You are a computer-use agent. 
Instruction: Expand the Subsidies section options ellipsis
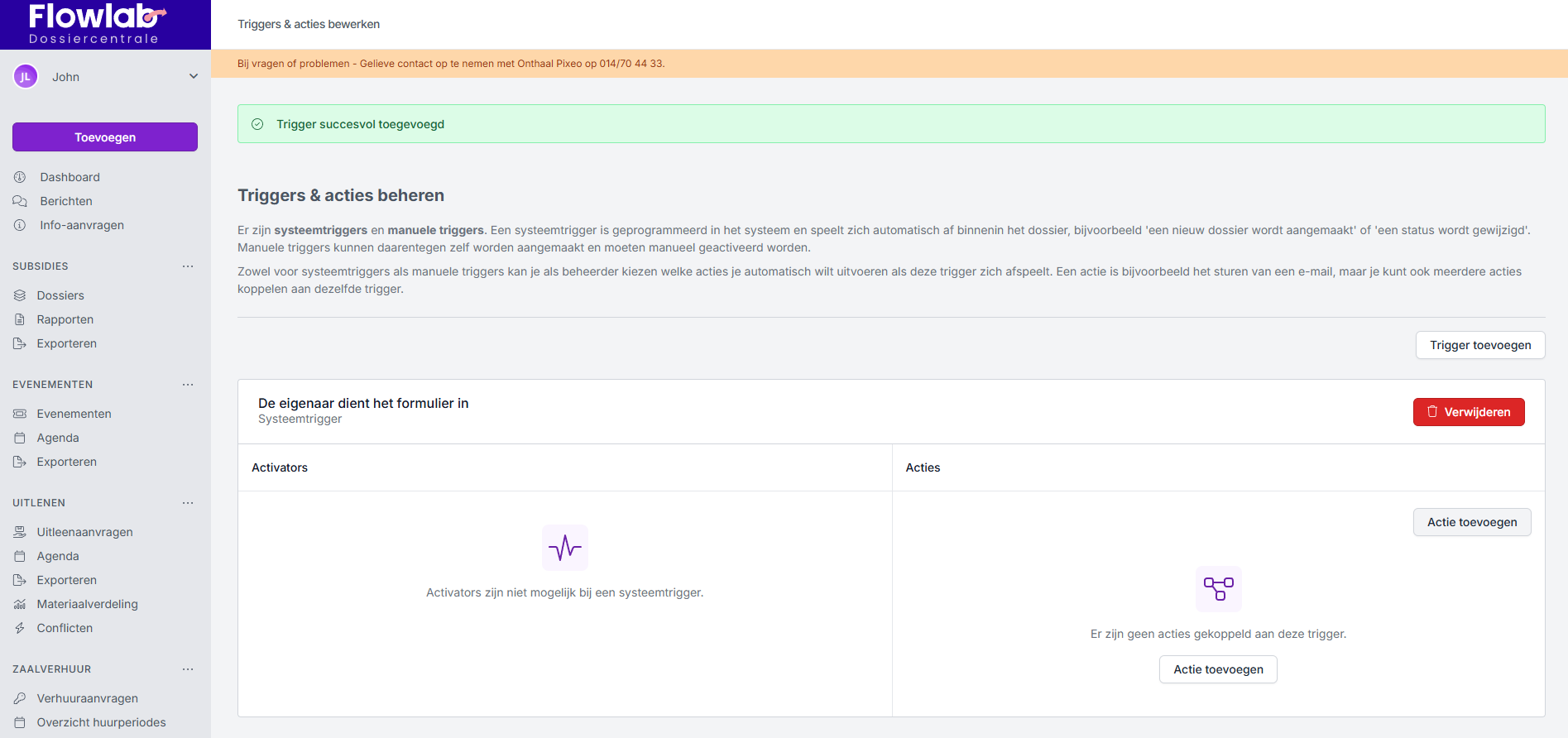tap(188, 266)
